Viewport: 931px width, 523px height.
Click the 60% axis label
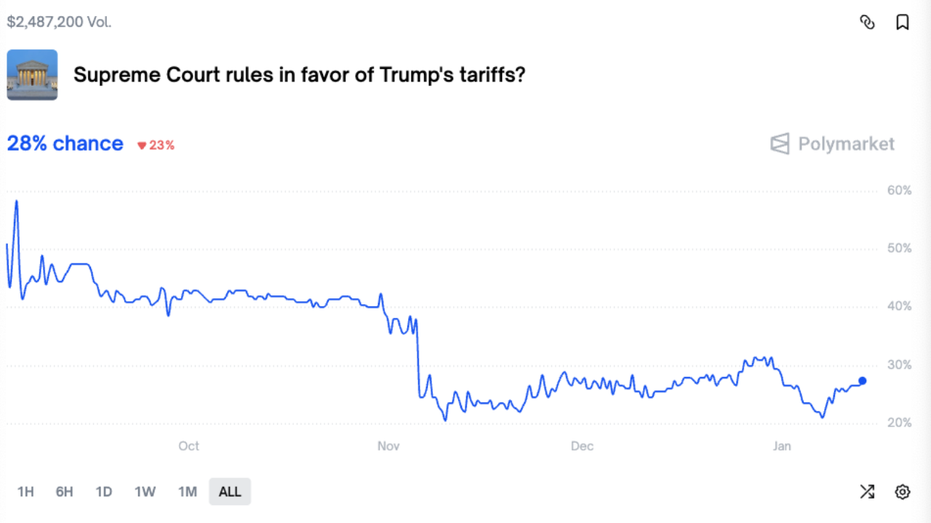click(899, 190)
